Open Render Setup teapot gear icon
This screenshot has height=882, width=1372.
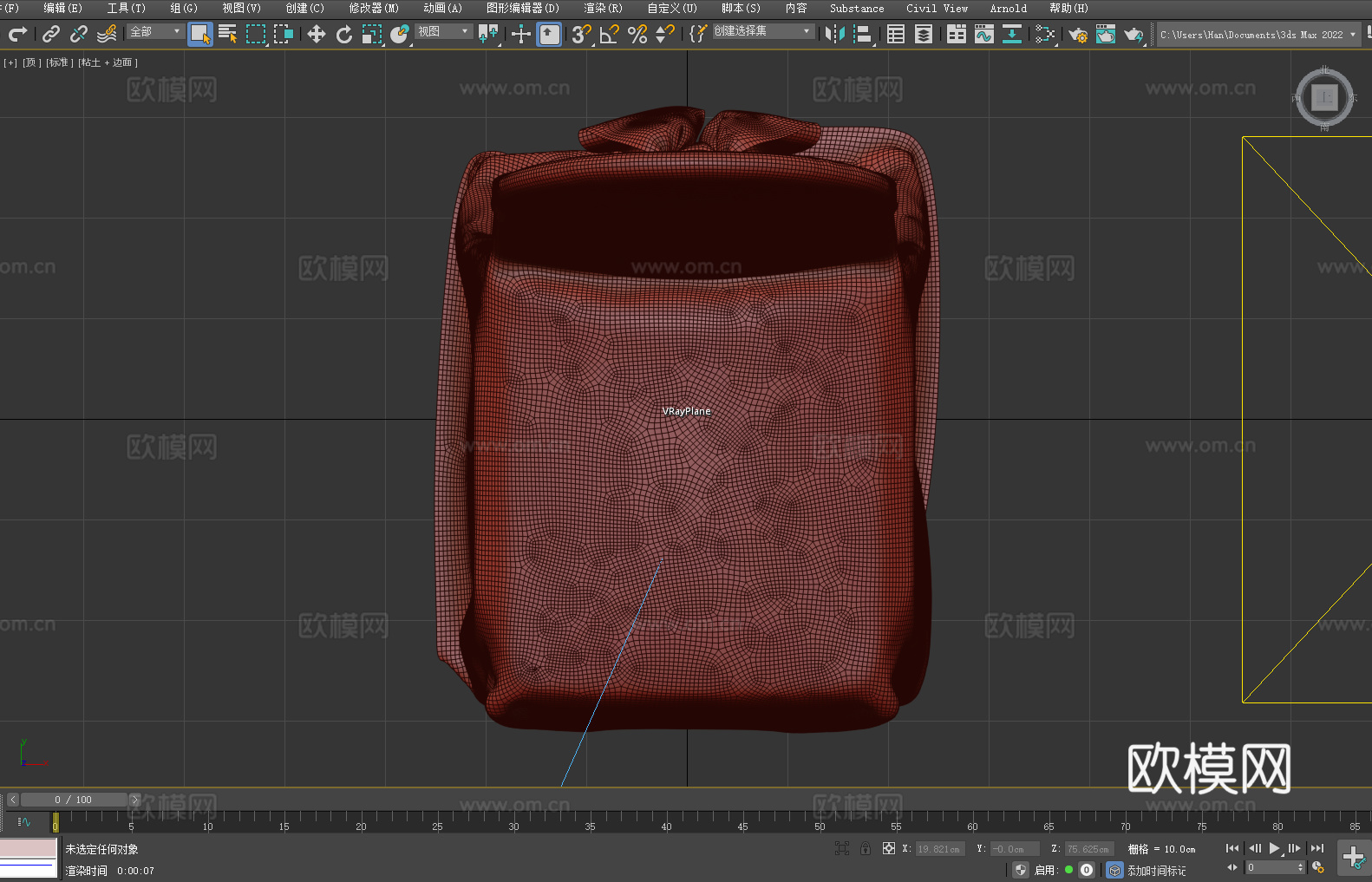click(x=1078, y=34)
